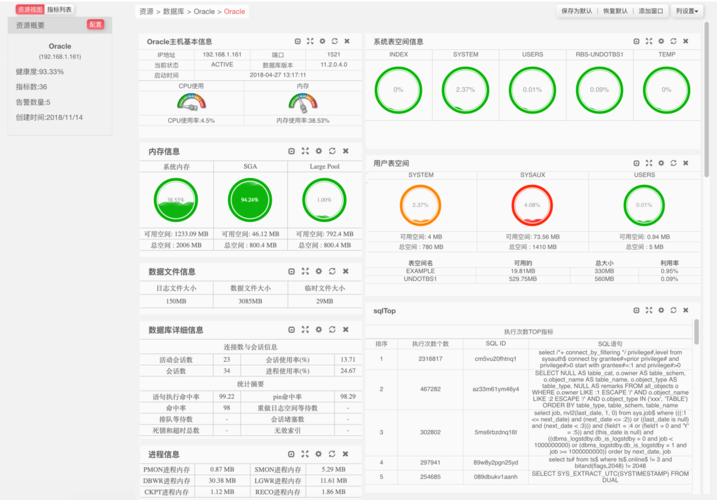Select the red Oracle breadcrumb item
The height and width of the screenshot is (500, 717).
click(235, 11)
